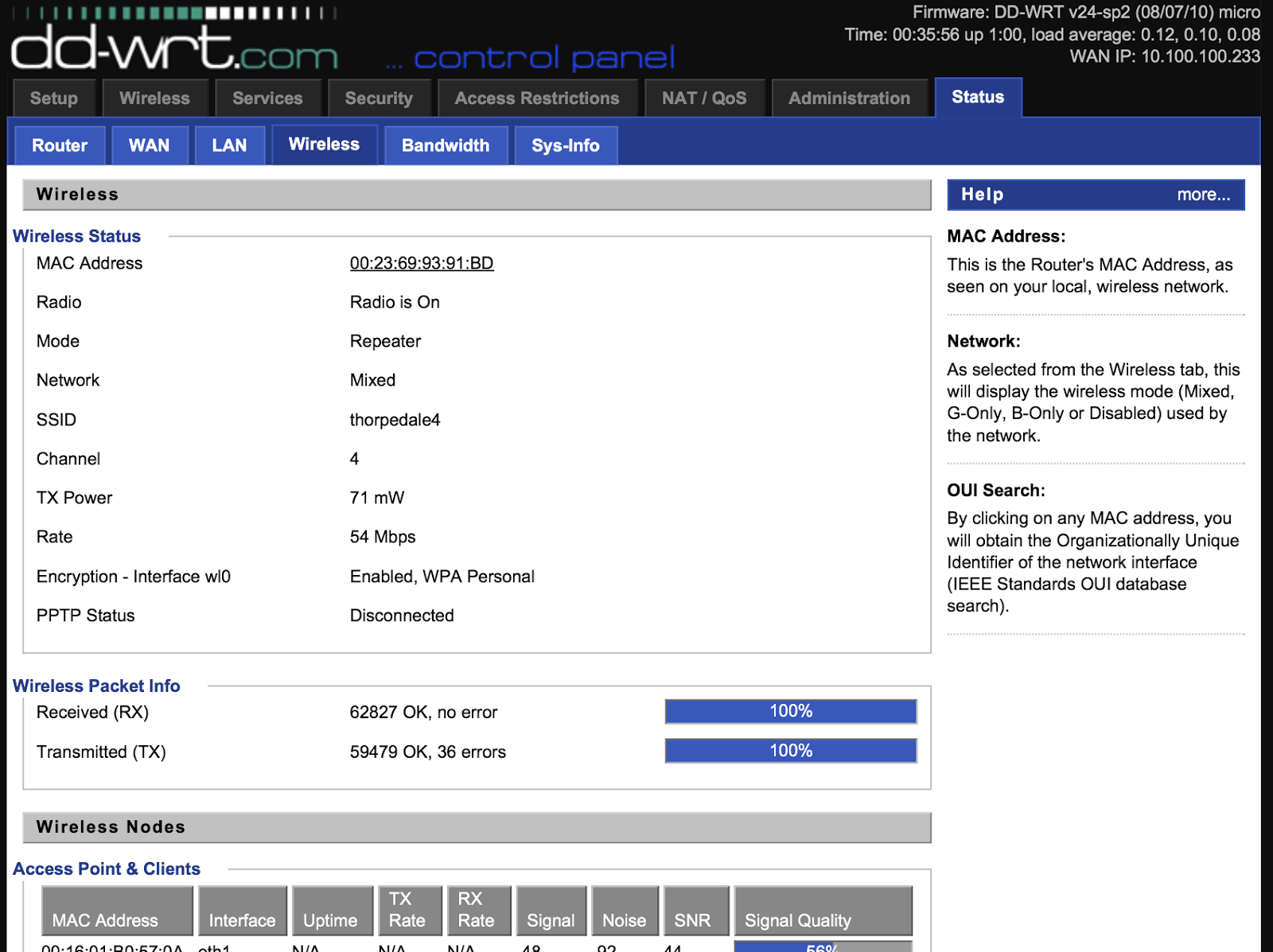Image resolution: width=1273 pixels, height=952 pixels.
Task: Click the Interface column header
Action: pyautogui.click(x=242, y=911)
